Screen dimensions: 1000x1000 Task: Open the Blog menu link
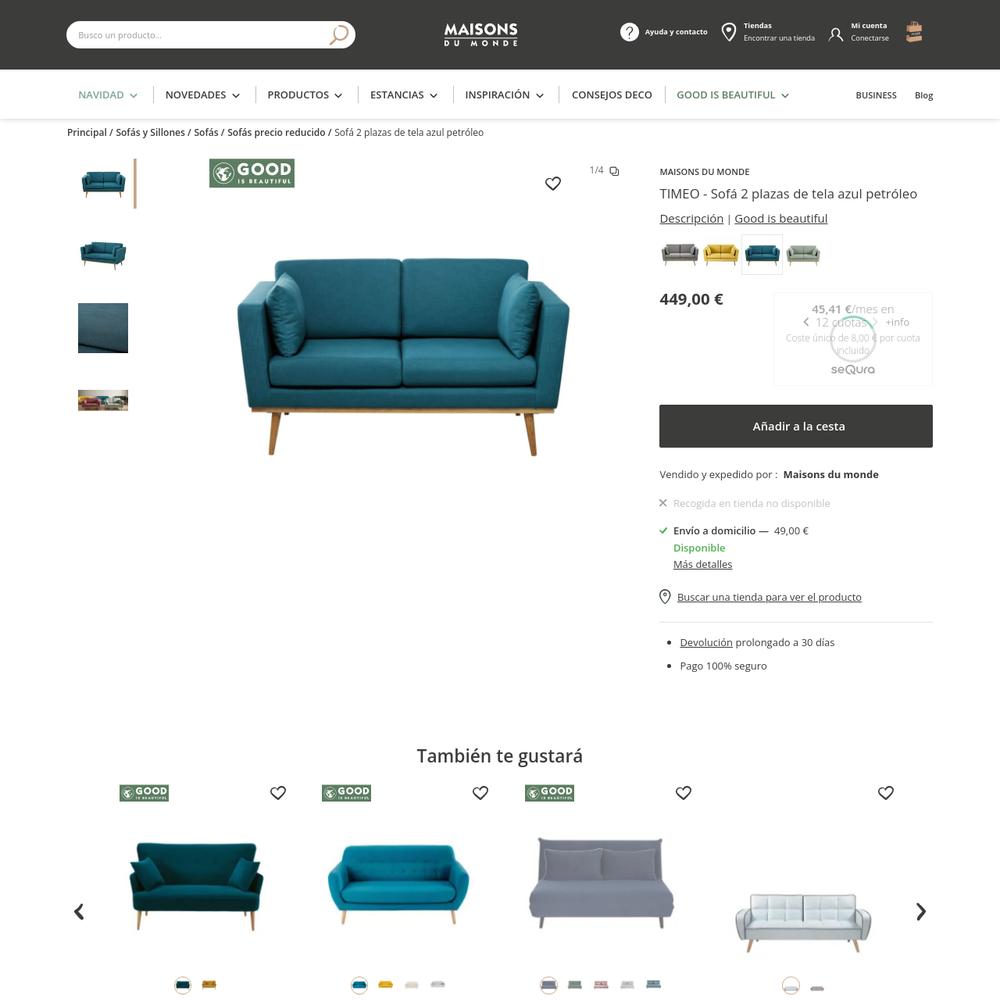[x=923, y=95]
